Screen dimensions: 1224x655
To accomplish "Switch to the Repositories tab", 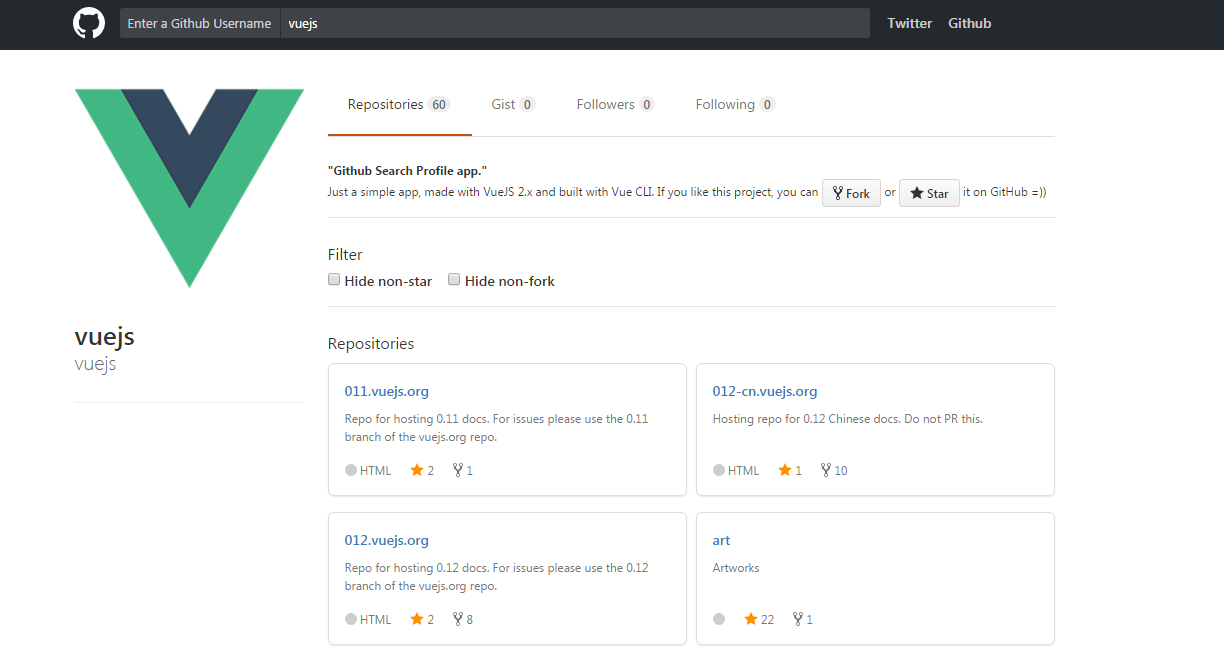I will pyautogui.click(x=400, y=104).
